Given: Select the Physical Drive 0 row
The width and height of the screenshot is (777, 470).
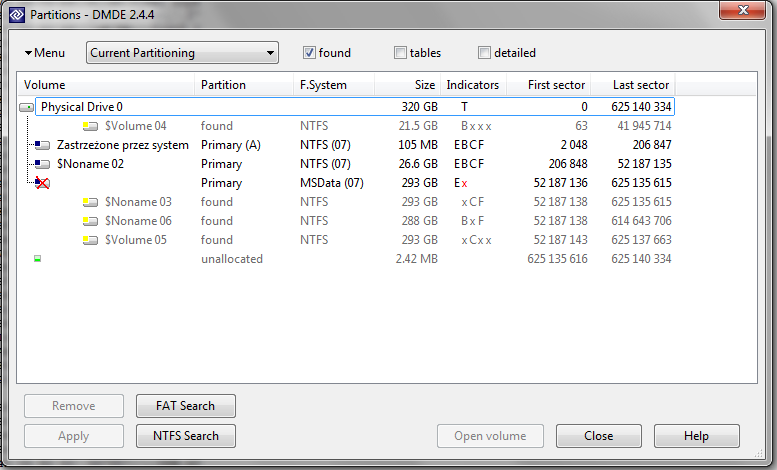Looking at the screenshot, I should coord(355,107).
